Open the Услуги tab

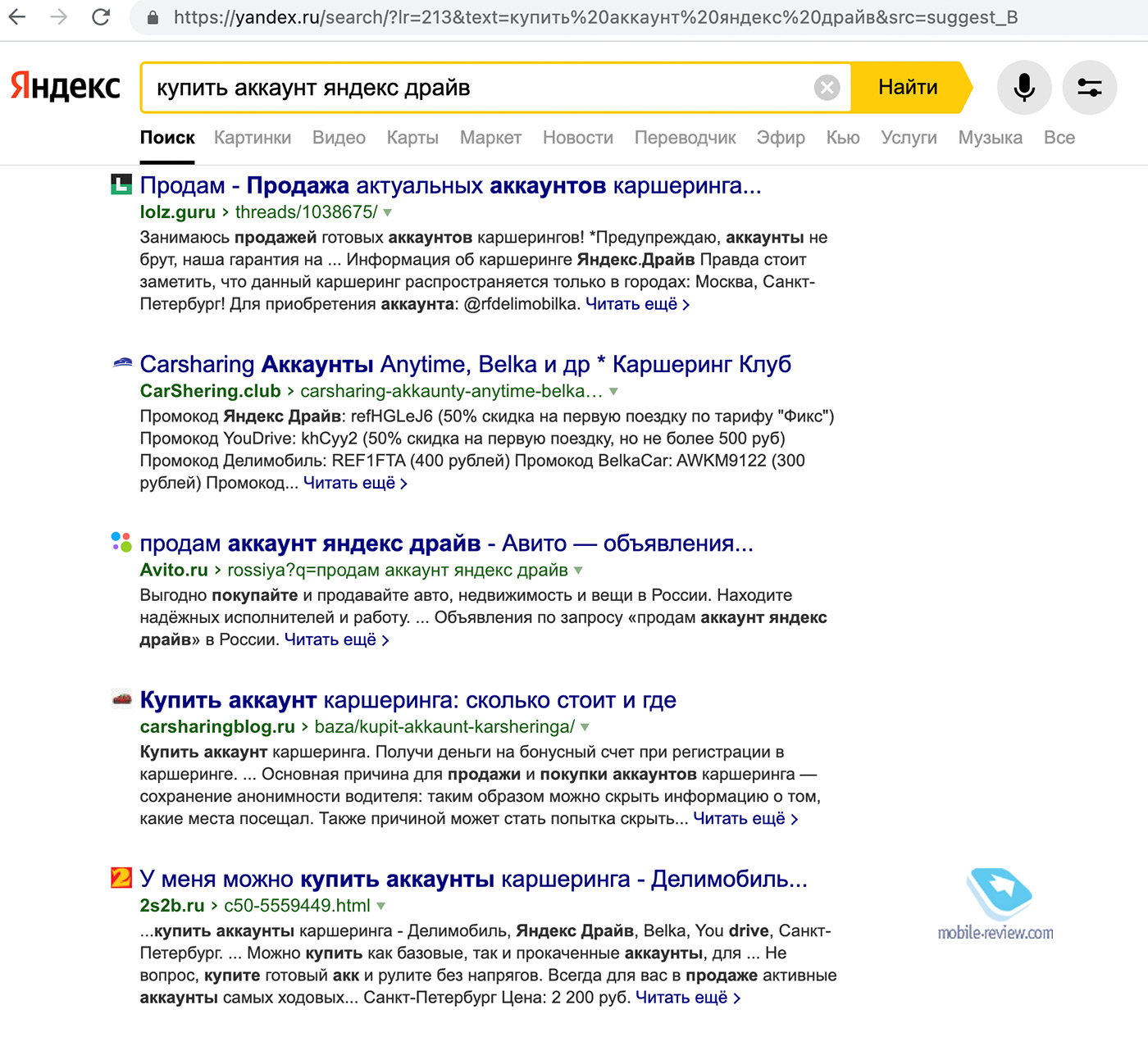coord(909,138)
